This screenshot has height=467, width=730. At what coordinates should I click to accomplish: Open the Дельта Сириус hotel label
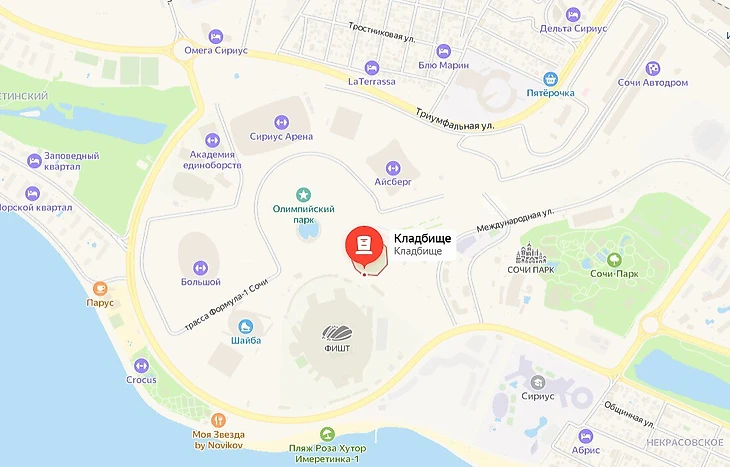(573, 29)
